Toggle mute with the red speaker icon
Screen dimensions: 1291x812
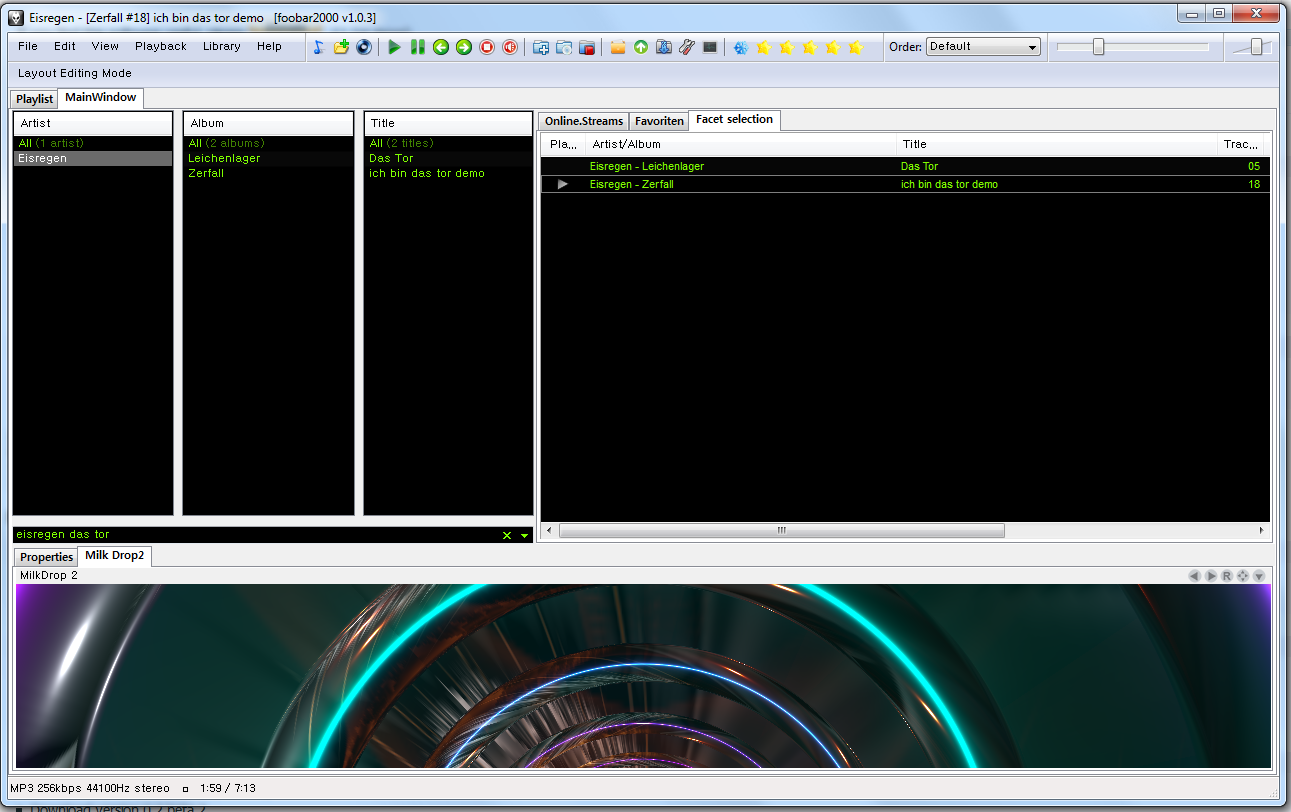tap(510, 47)
